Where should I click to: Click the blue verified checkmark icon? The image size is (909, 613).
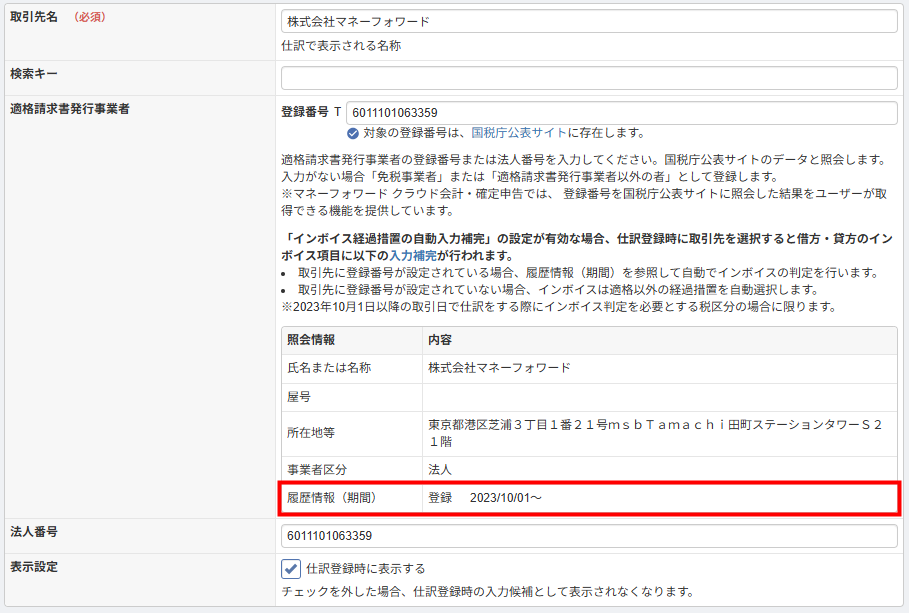(352, 133)
